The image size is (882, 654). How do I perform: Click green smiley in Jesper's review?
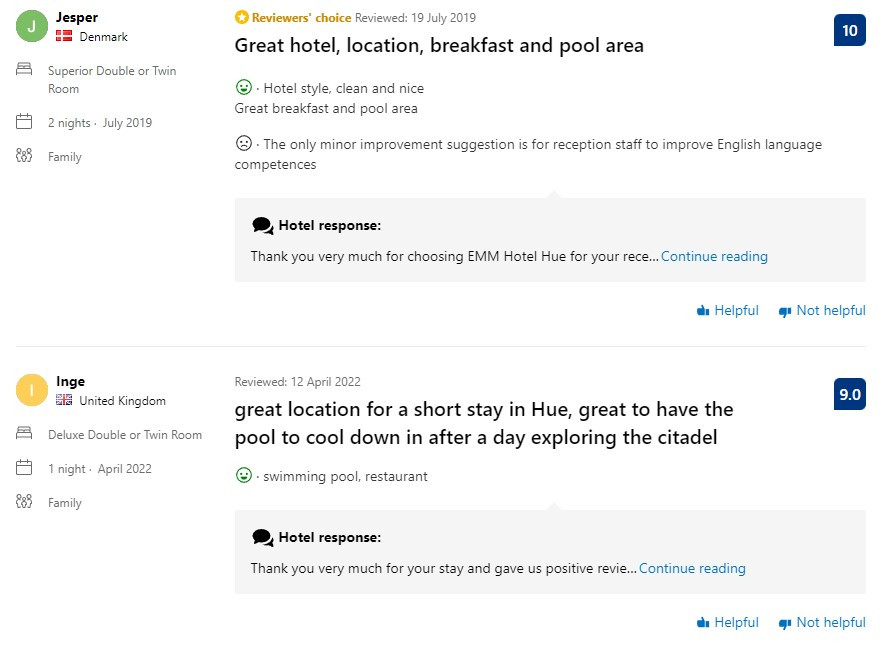pos(243,88)
